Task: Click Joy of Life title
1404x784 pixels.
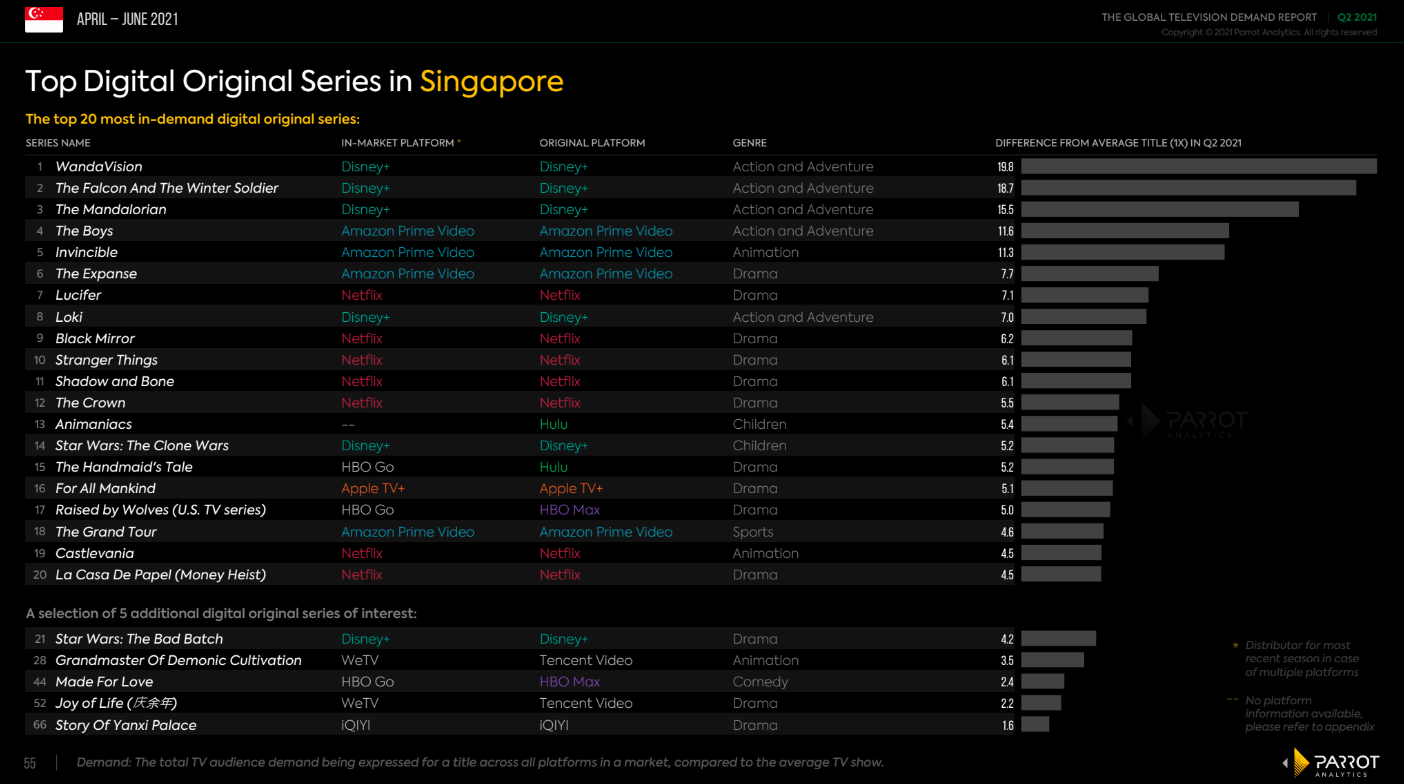Action: (116, 703)
